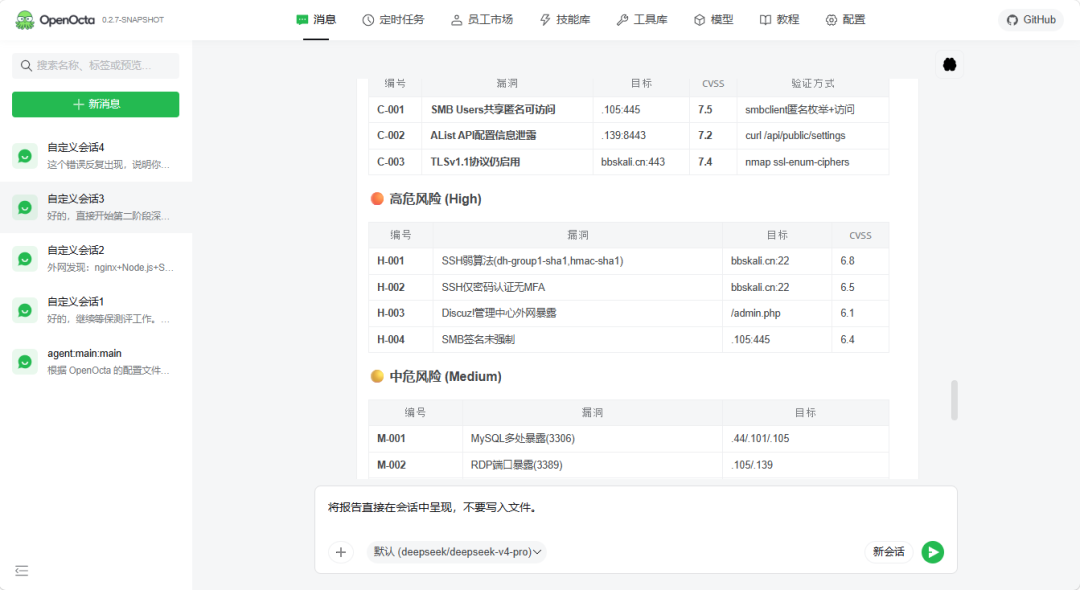Screen dimensions: 1080x590
Task: Click the 6.8 CVSS value for H-001
Action: pyautogui.click(x=847, y=261)
